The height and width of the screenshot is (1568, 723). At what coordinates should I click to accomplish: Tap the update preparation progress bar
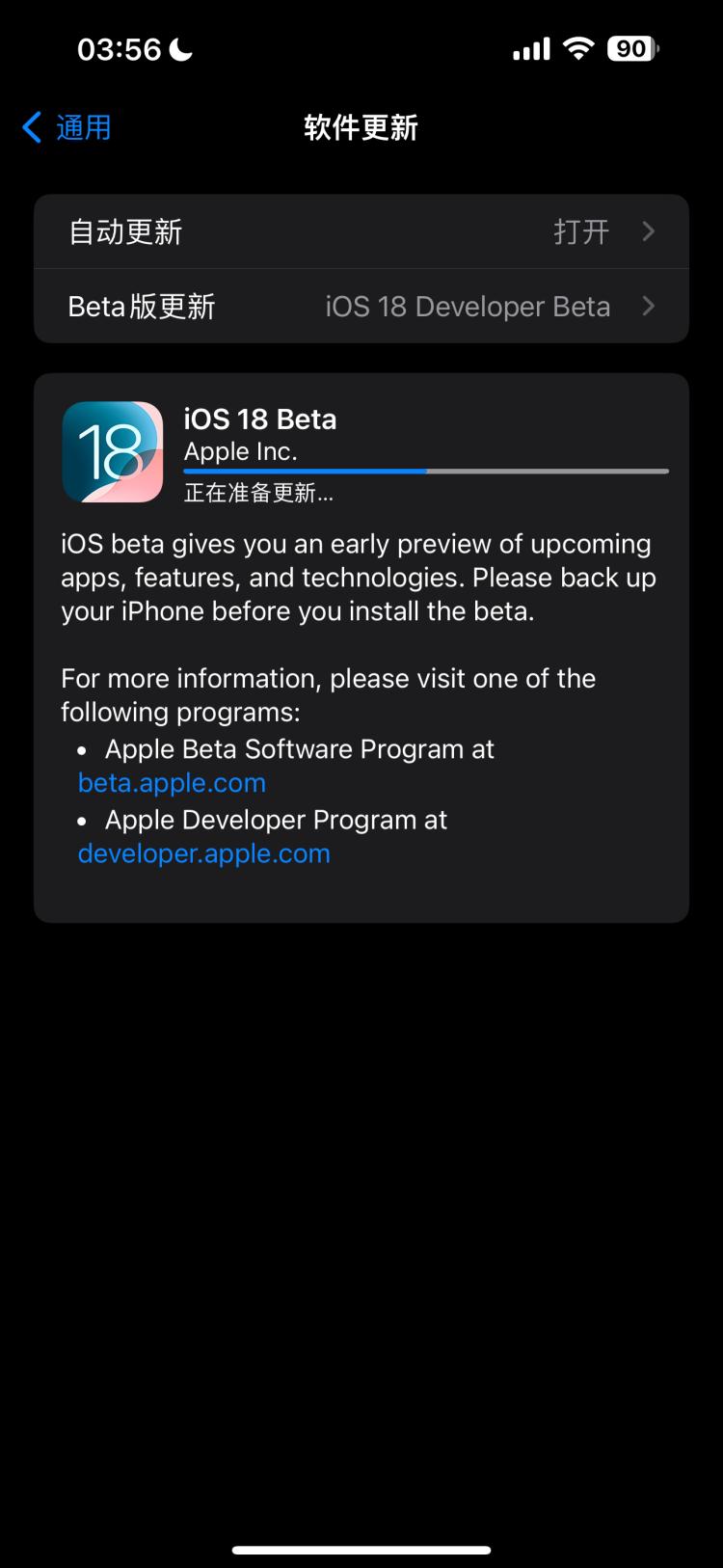(426, 471)
